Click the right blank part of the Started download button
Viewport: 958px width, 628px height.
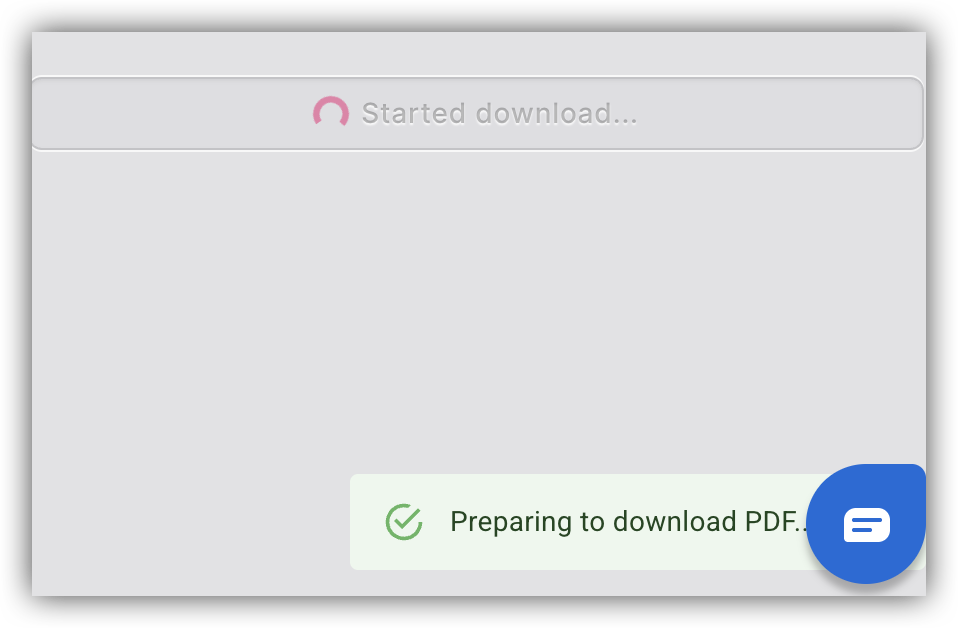pyautogui.click(x=779, y=113)
